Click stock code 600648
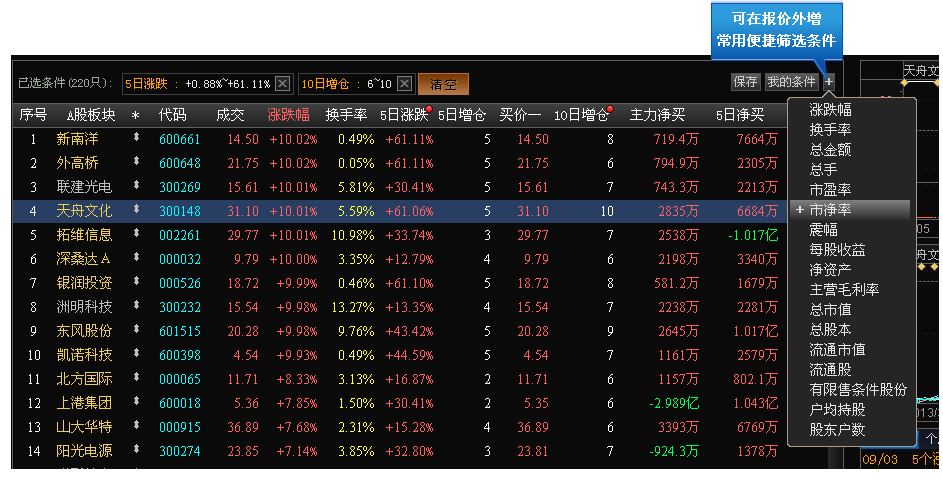Viewport: 943px width, 479px height. pos(180,163)
